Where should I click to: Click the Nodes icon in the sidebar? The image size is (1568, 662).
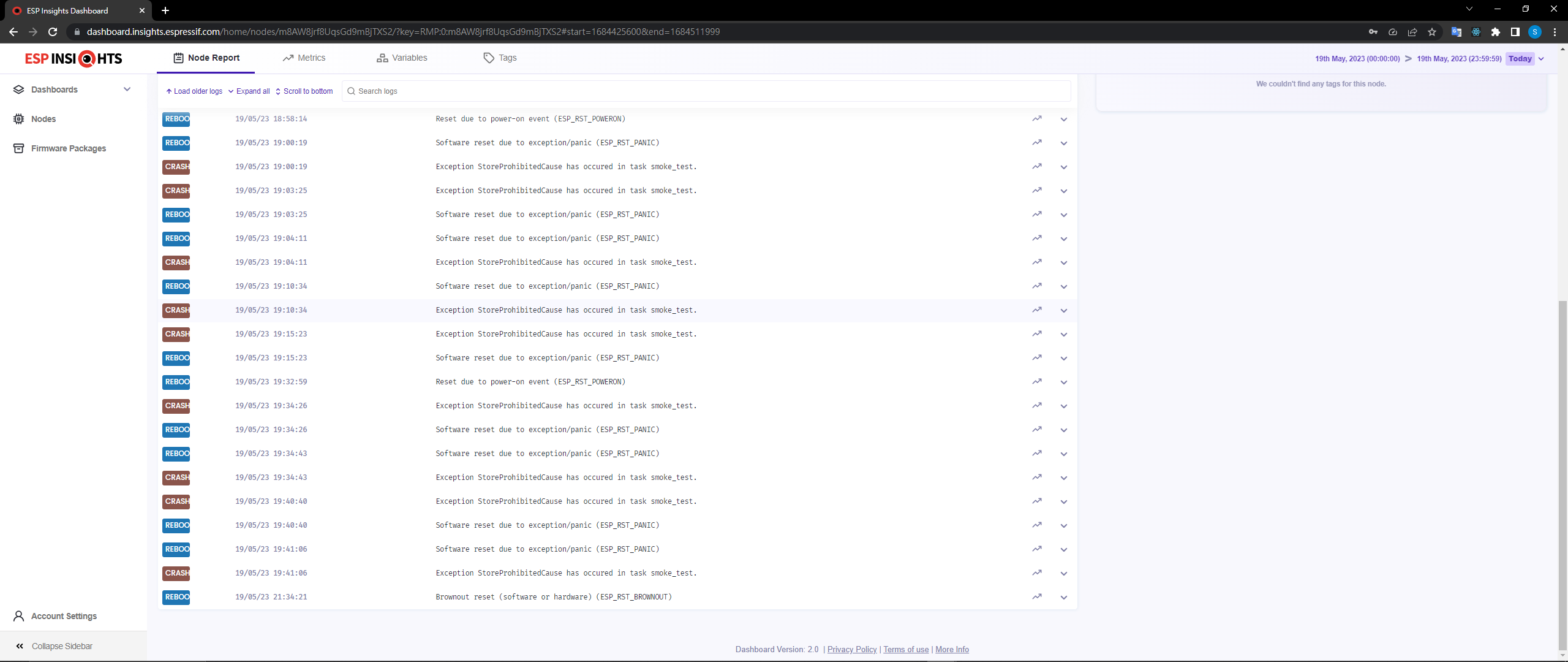click(x=18, y=119)
